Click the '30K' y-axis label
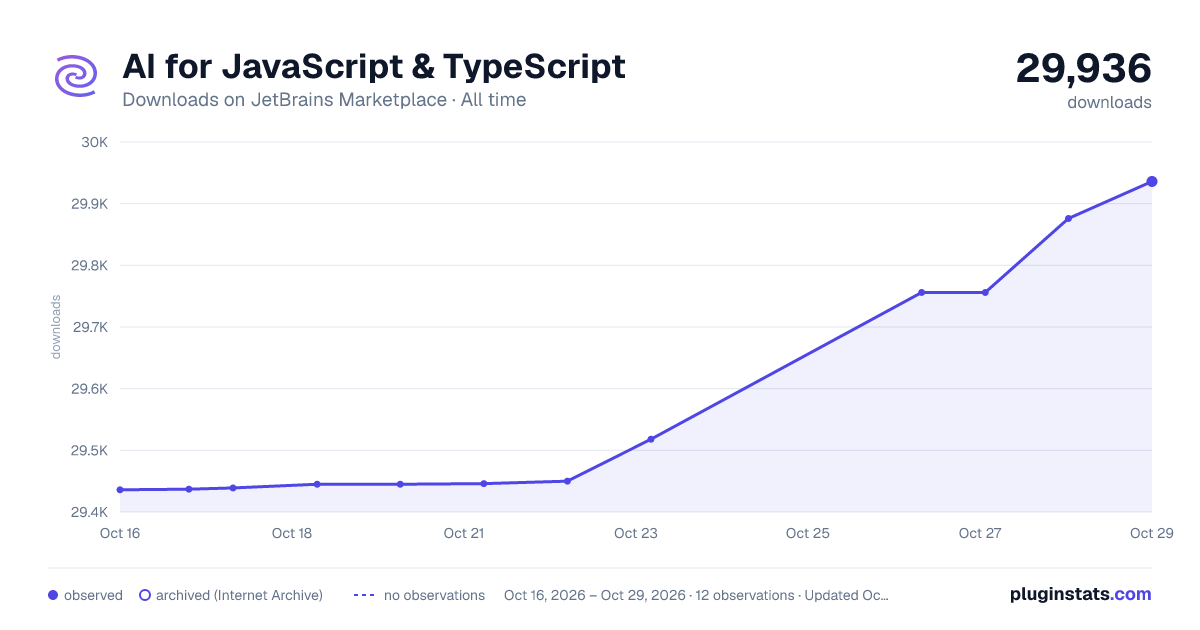Screen dimensions: 1200x630 tap(95, 142)
